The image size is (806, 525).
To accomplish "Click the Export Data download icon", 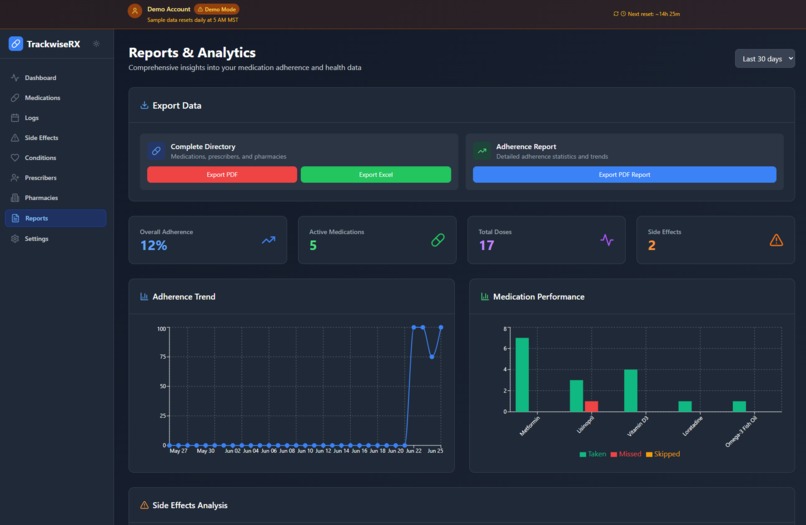I will 144,105.
